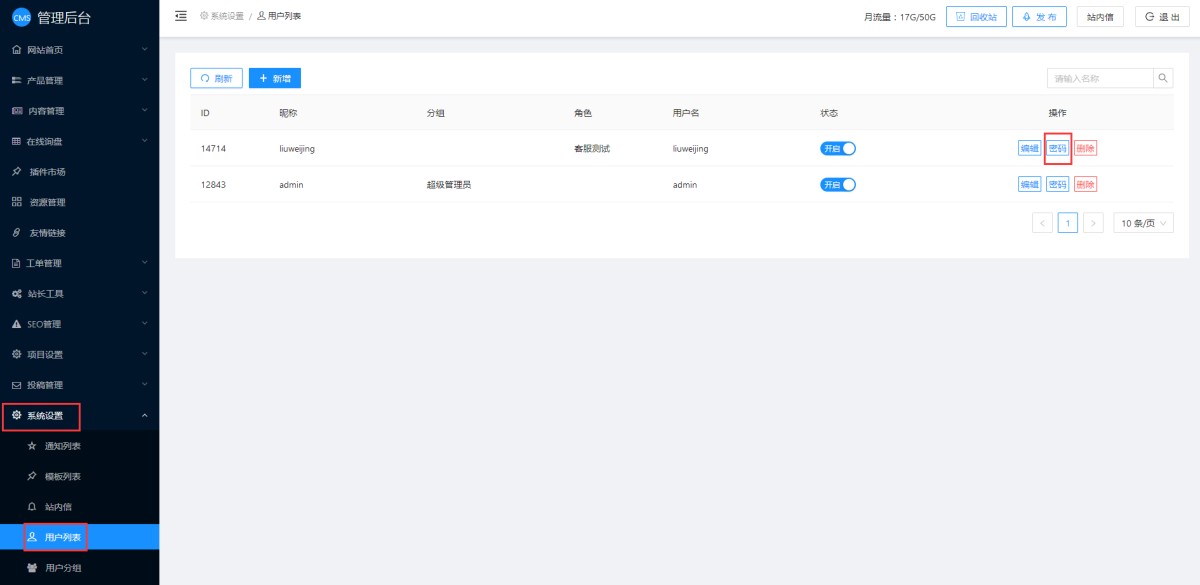Click 删除 for the admin user
The height and width of the screenshot is (585, 1200).
(x=1085, y=184)
